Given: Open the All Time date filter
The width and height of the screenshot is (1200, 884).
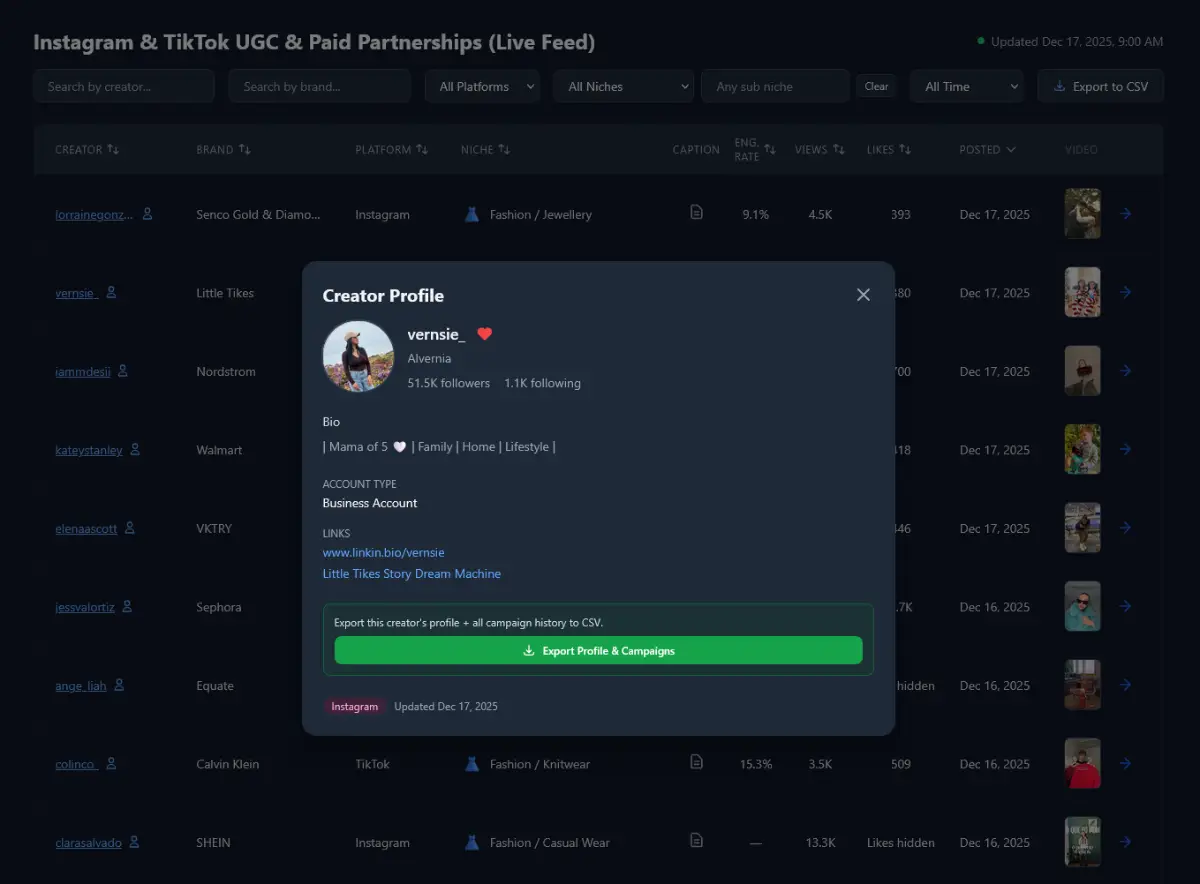Looking at the screenshot, I should 966,87.
